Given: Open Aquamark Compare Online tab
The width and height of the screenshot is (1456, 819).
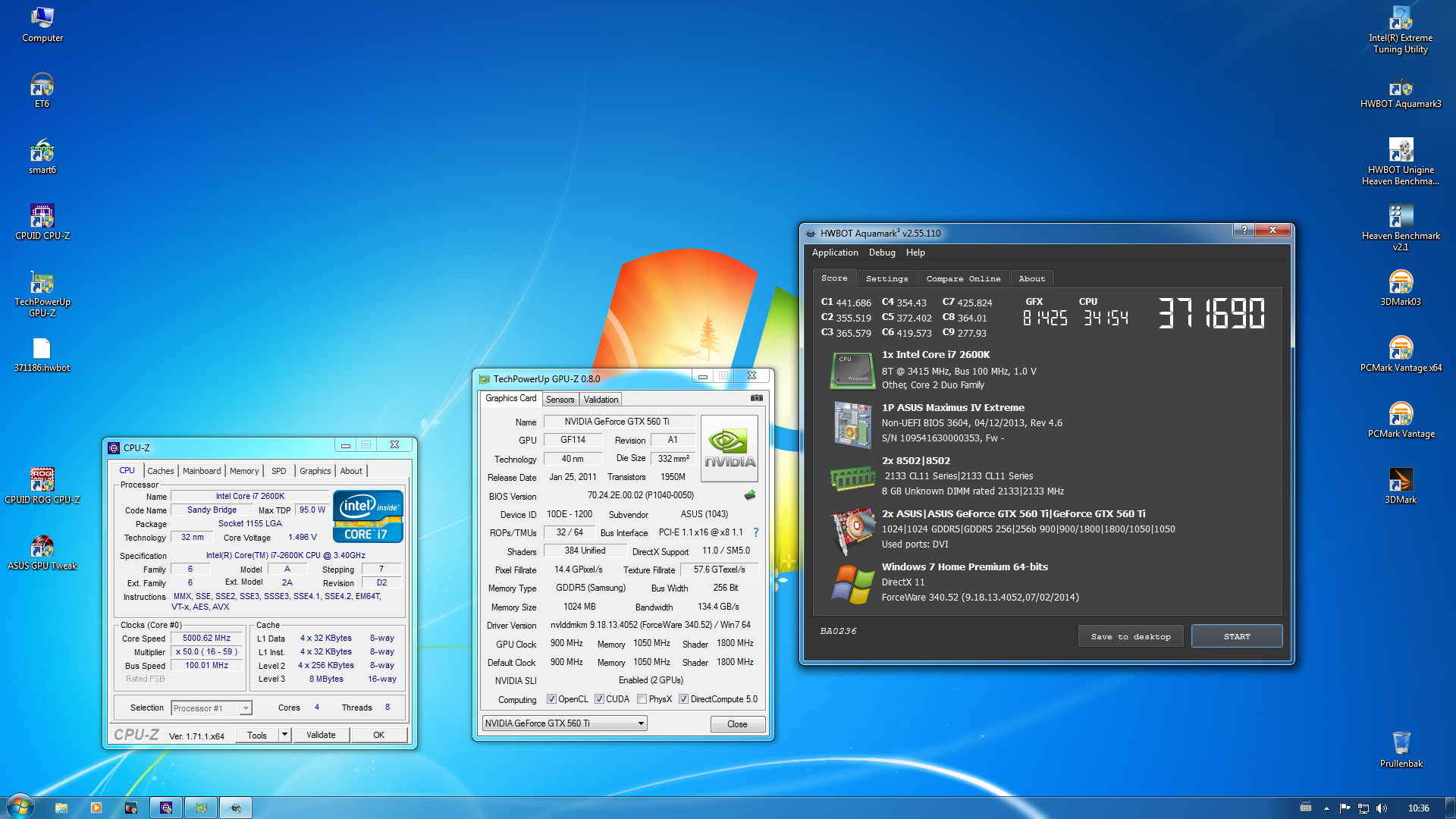Looking at the screenshot, I should [x=963, y=278].
